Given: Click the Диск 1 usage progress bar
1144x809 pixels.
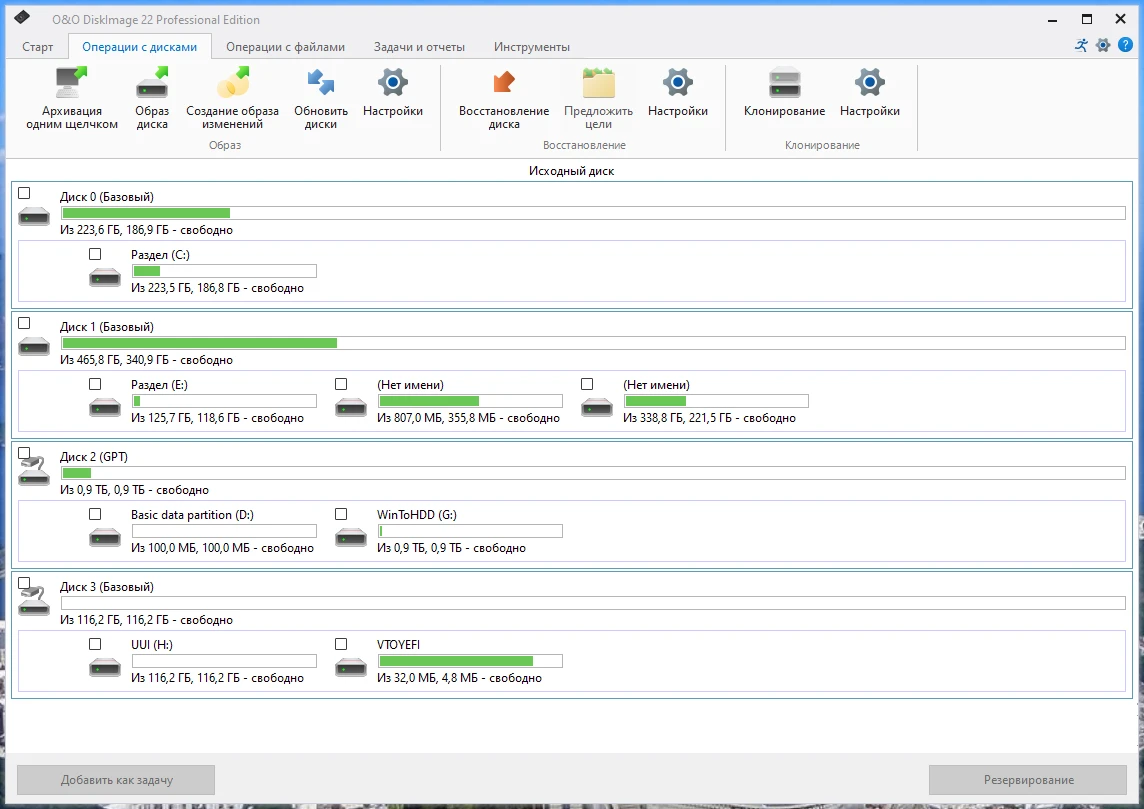Looking at the screenshot, I should [593, 343].
